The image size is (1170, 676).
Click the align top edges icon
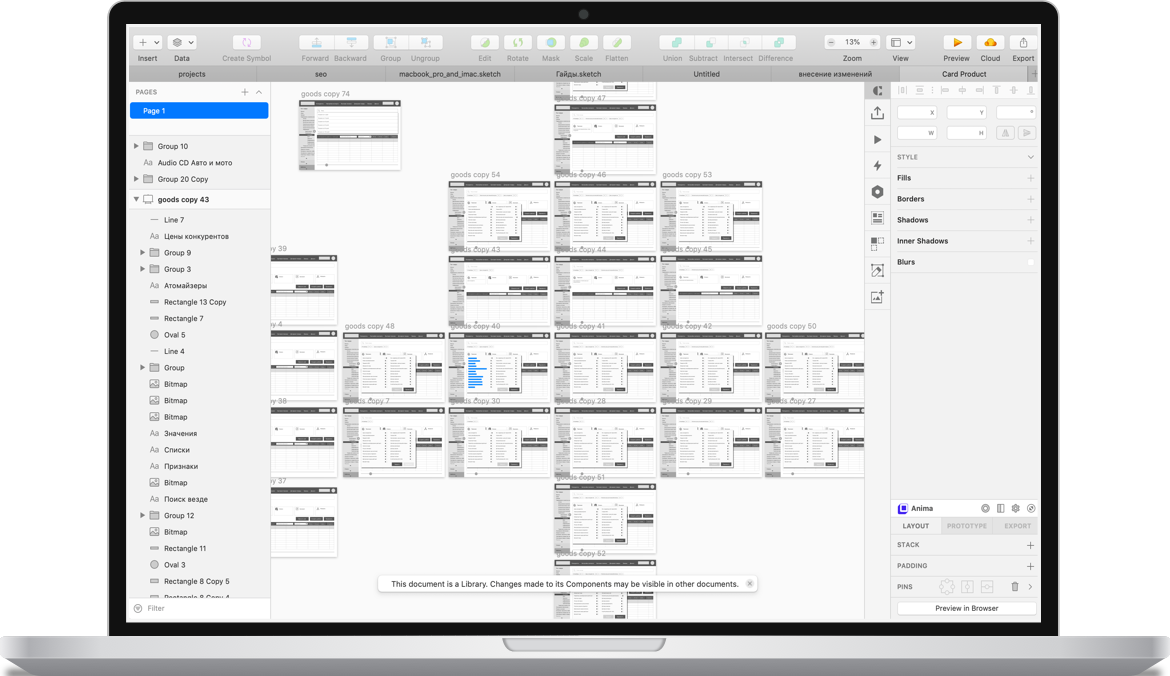tap(996, 90)
